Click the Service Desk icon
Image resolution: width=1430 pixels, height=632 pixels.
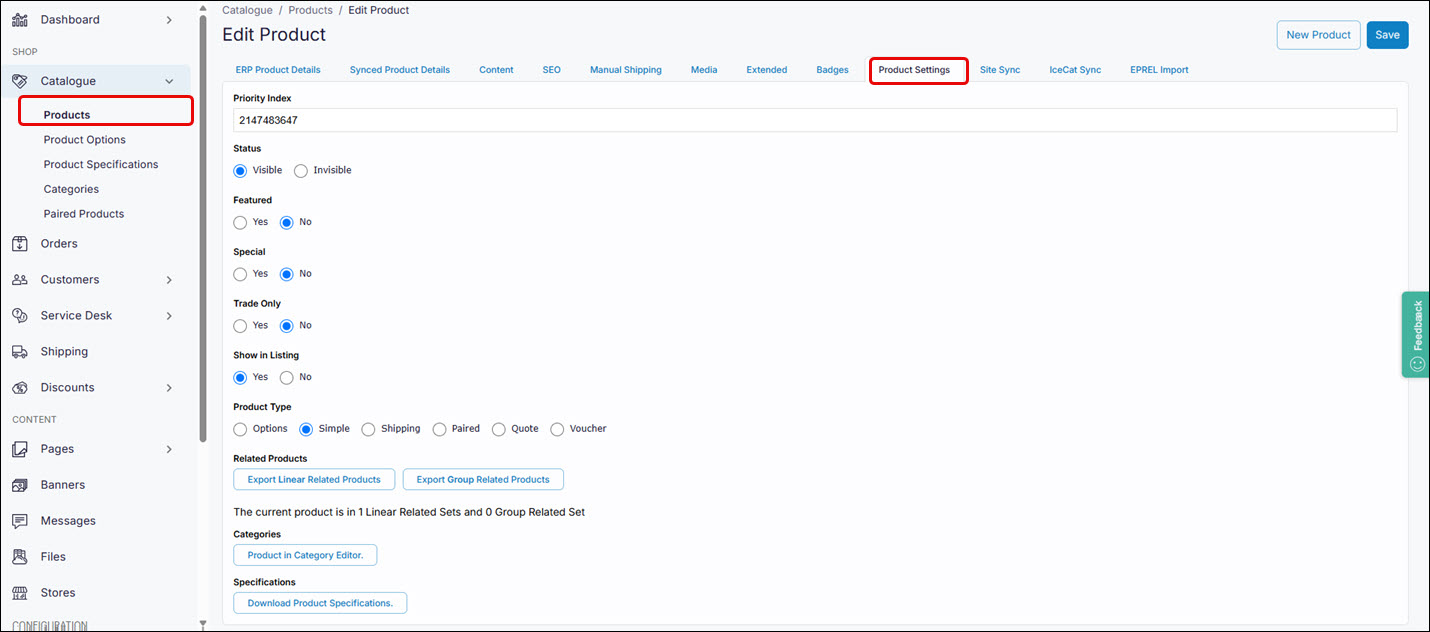(22, 315)
